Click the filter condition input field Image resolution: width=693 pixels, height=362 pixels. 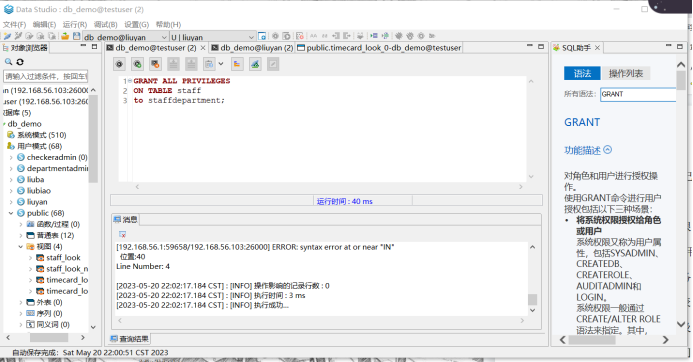46,76
